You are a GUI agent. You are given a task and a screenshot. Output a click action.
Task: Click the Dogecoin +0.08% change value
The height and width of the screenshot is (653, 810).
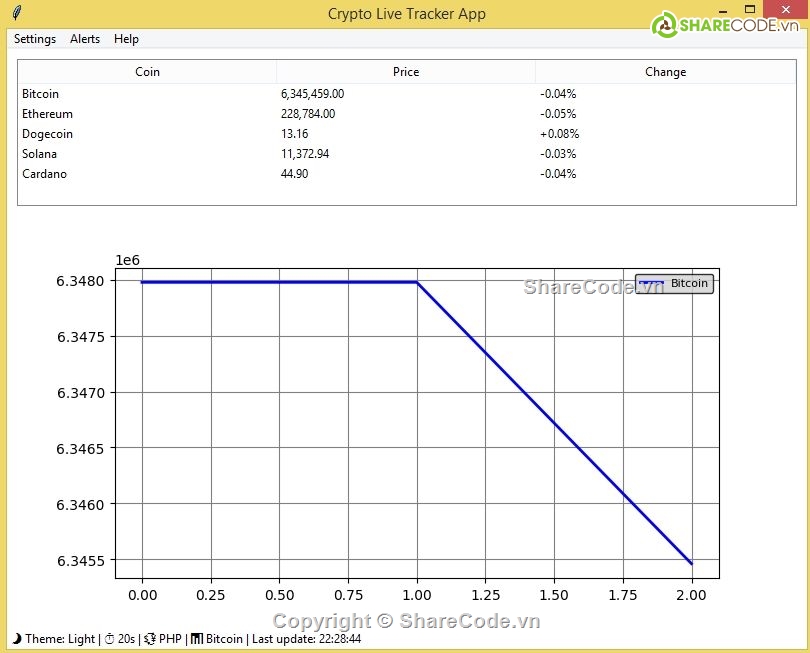559,134
